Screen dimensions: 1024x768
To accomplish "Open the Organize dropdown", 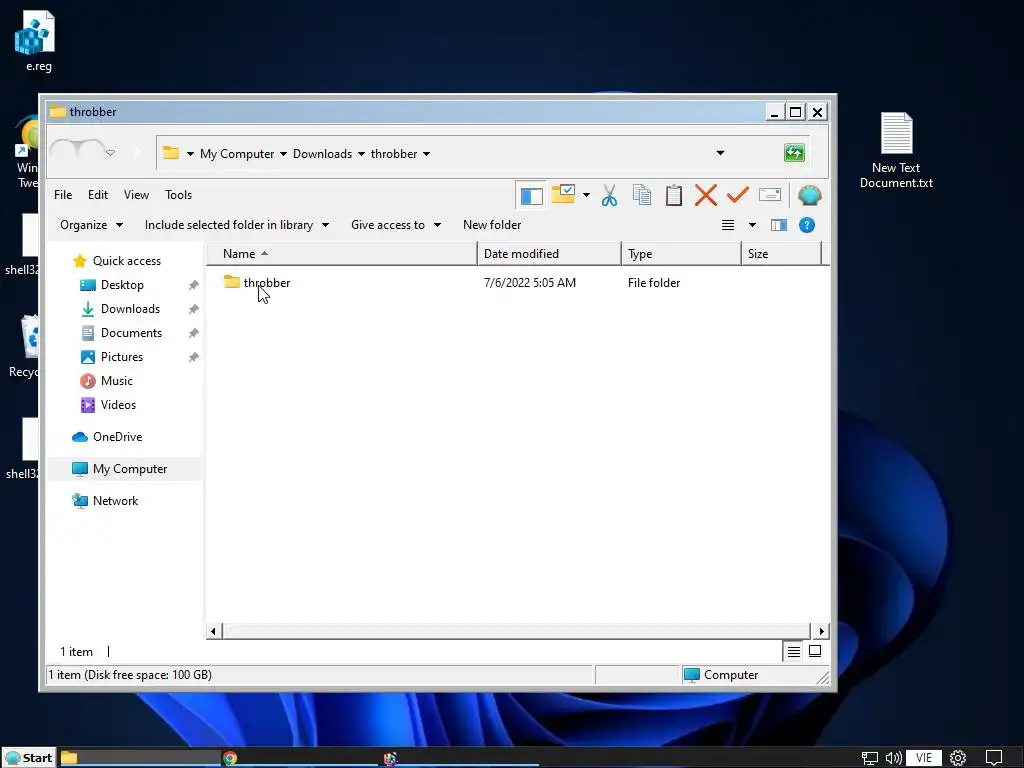I will pyautogui.click(x=91, y=225).
